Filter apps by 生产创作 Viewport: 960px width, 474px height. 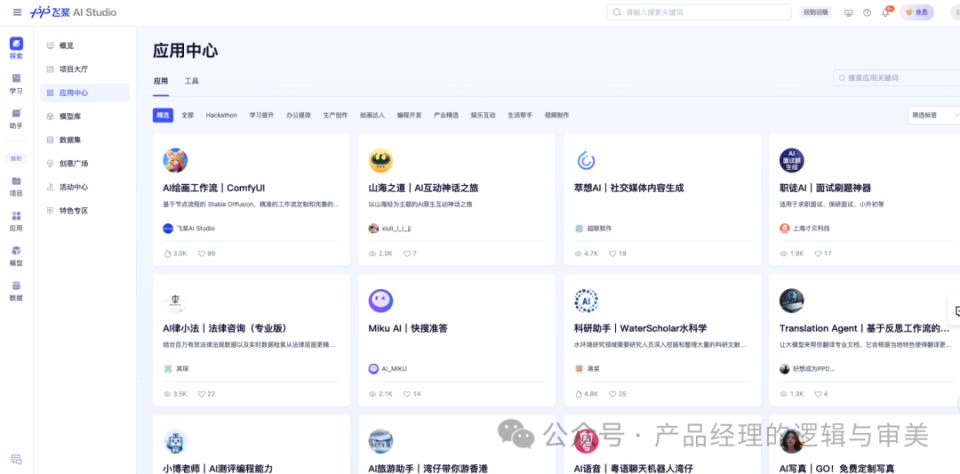[336, 115]
